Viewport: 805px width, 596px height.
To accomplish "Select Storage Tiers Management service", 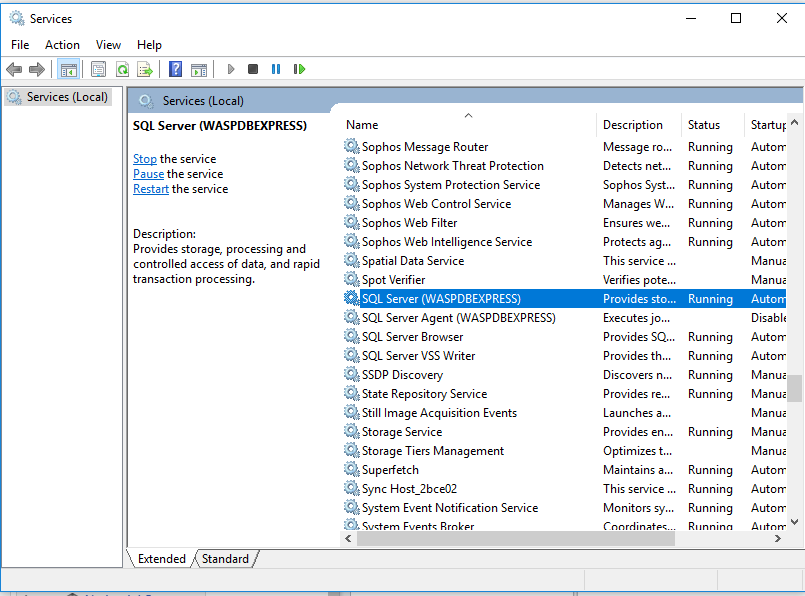I will tap(564, 450).
